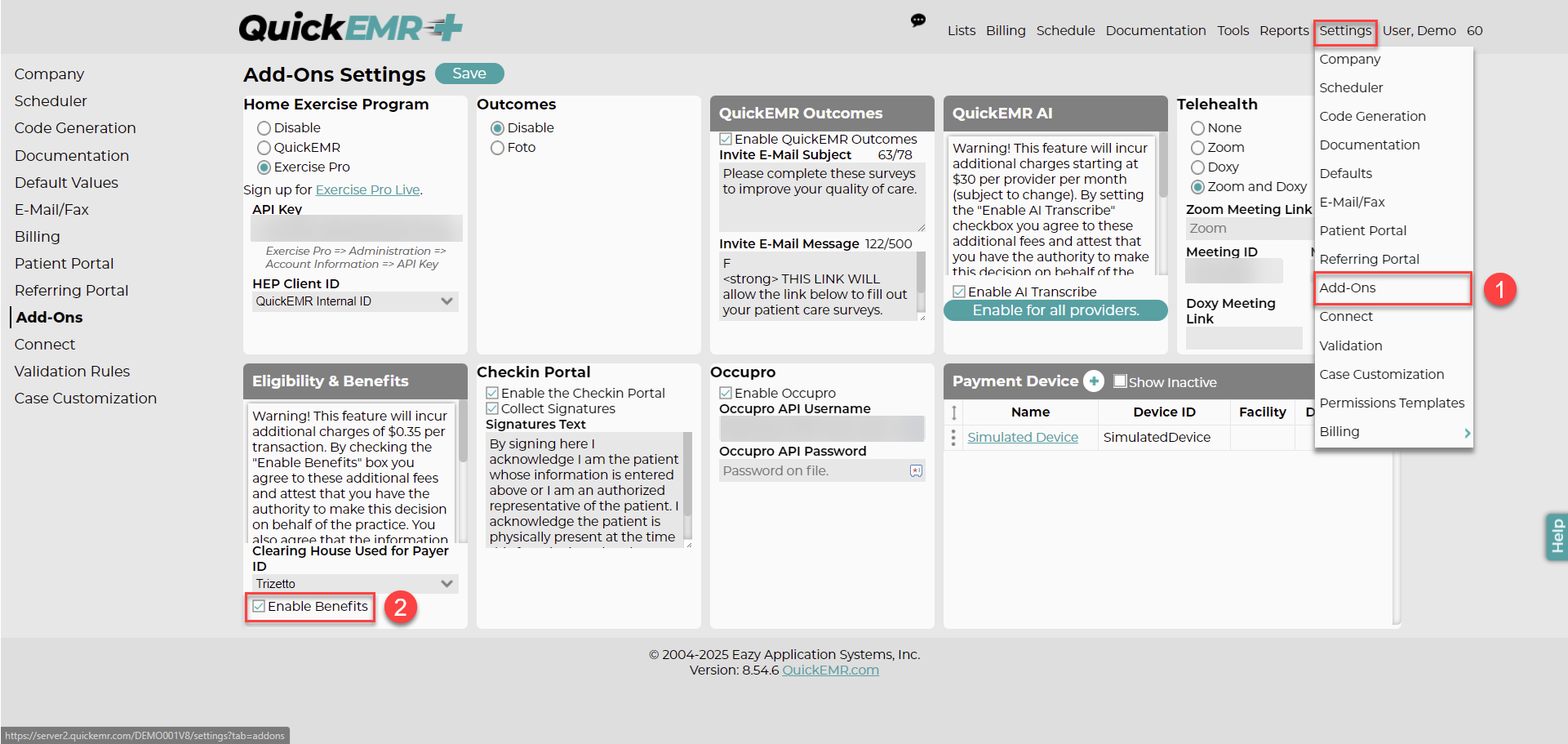Add a new Payment Device with plus icon
Image resolution: width=1568 pixels, height=744 pixels.
(x=1094, y=381)
